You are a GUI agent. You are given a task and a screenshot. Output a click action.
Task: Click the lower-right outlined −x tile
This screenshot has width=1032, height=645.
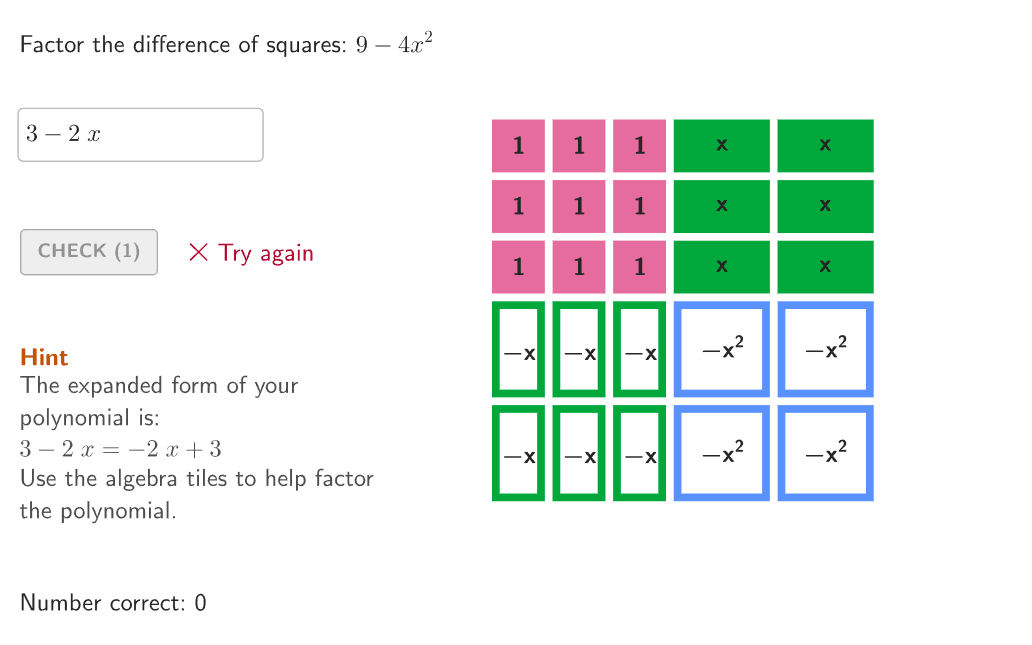639,453
